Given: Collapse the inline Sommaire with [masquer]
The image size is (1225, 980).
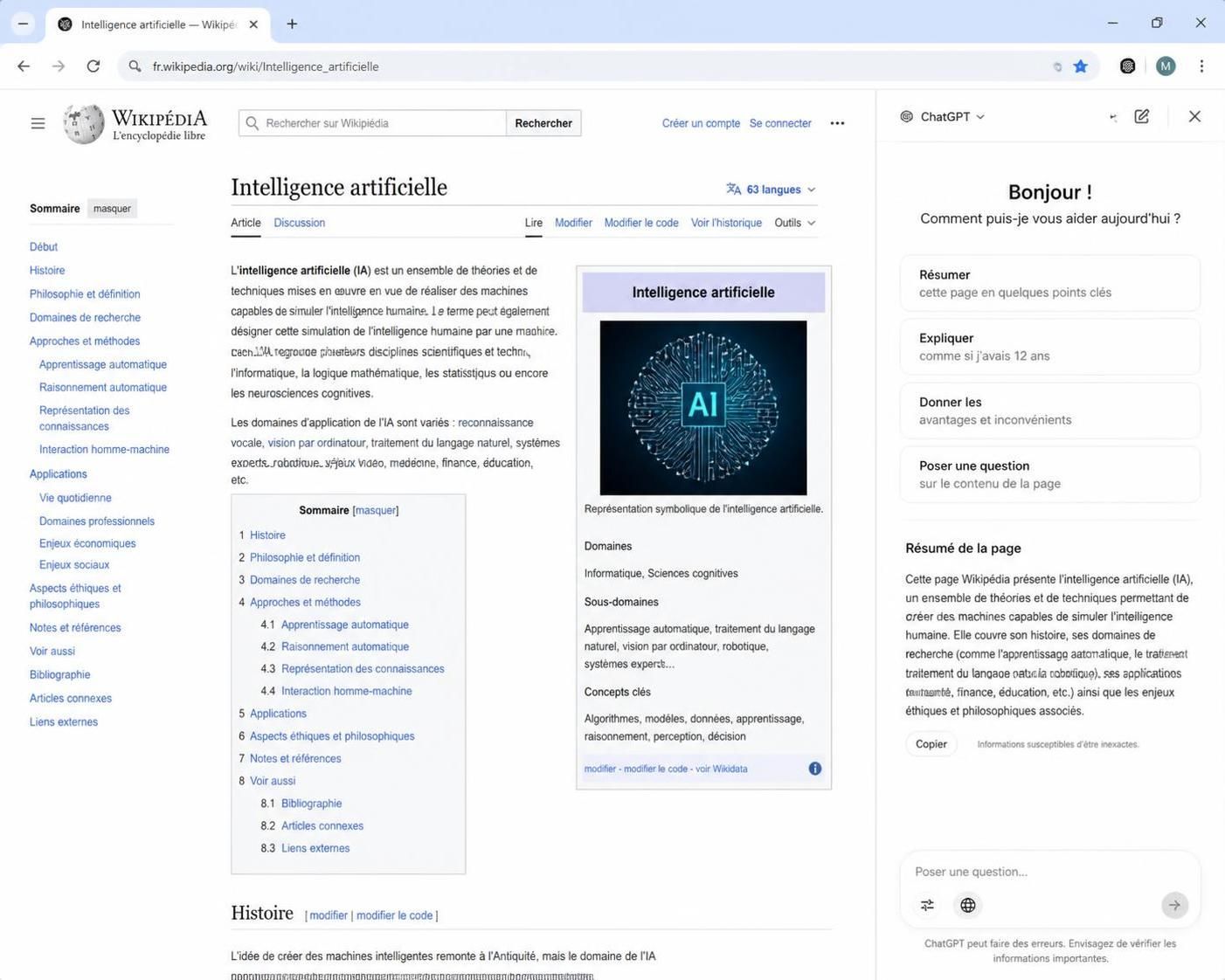Looking at the screenshot, I should [x=375, y=510].
